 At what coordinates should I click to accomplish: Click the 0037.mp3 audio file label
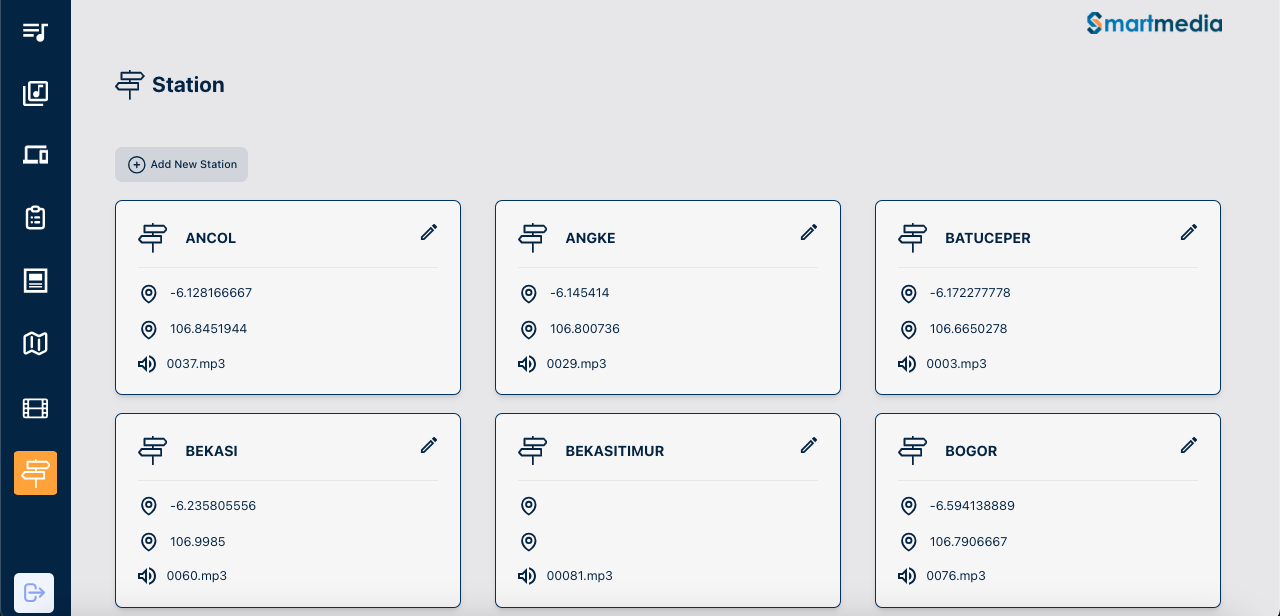(x=196, y=364)
